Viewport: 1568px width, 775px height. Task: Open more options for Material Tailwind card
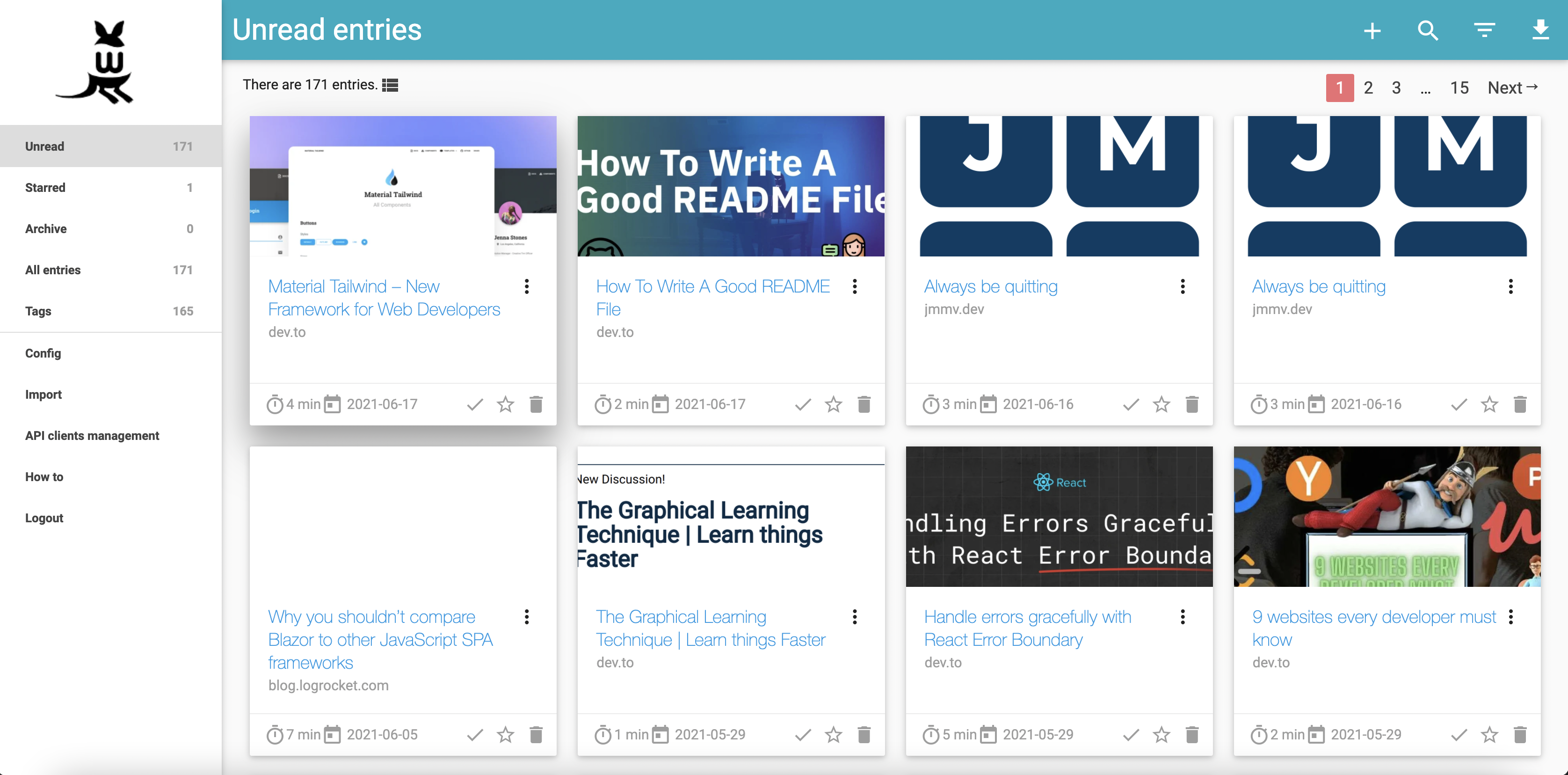(527, 287)
